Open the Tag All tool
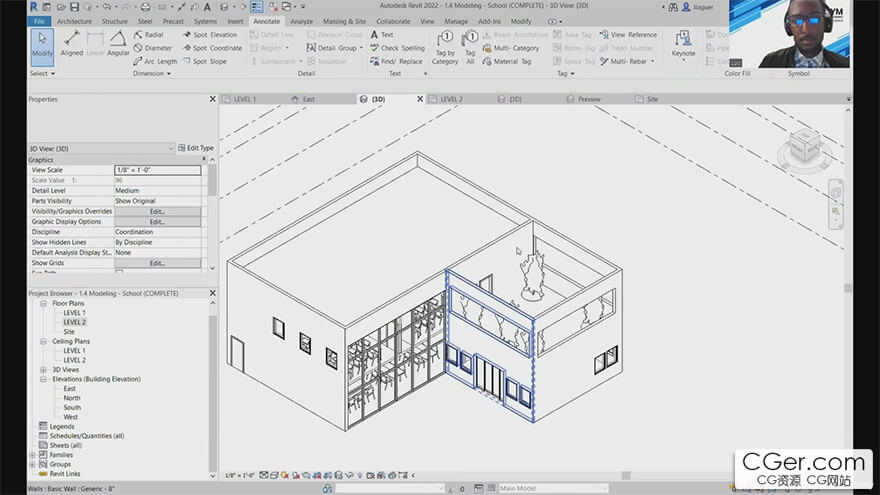This screenshot has width=880, height=495. coord(470,48)
